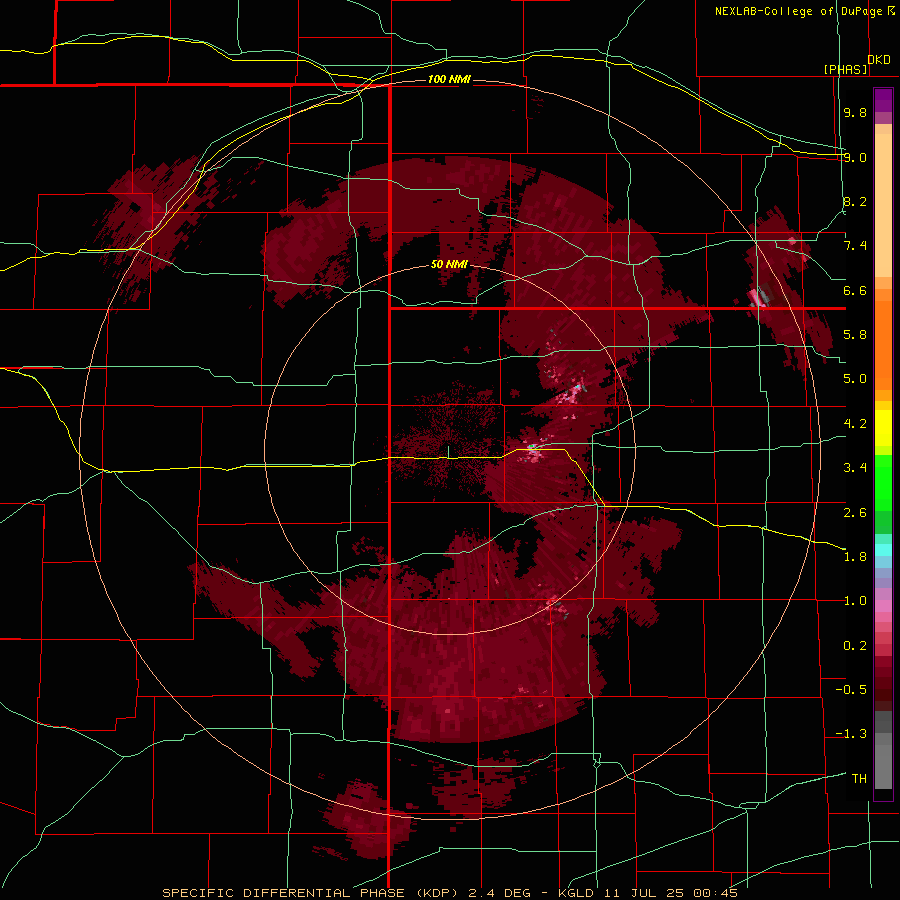900x900 pixels.
Task: Click the TH threshold label on the scale
Action: [x=859, y=779]
